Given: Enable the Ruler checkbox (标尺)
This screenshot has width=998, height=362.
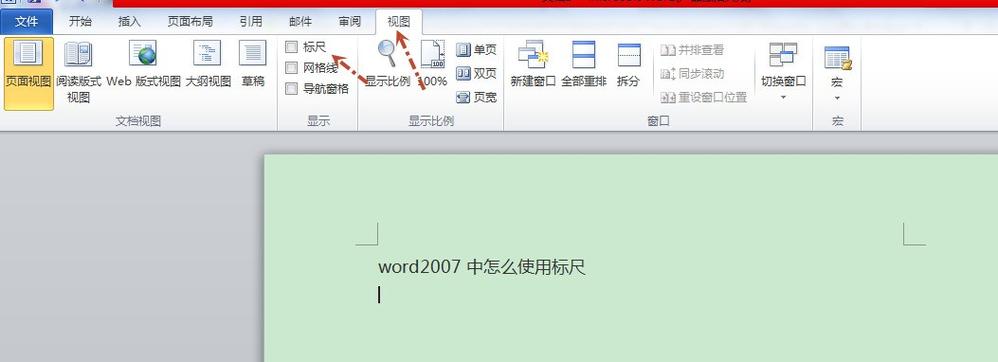Looking at the screenshot, I should pos(292,47).
